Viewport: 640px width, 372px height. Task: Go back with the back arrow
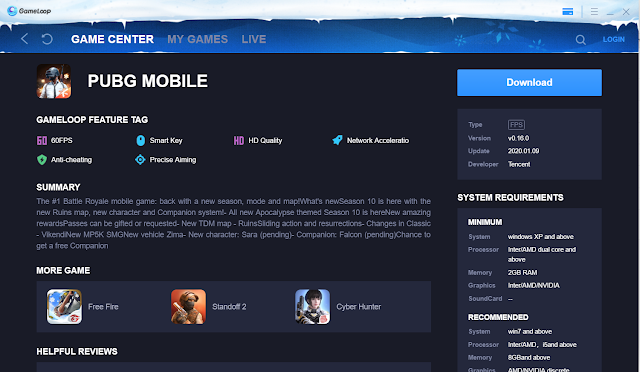tap(24, 39)
